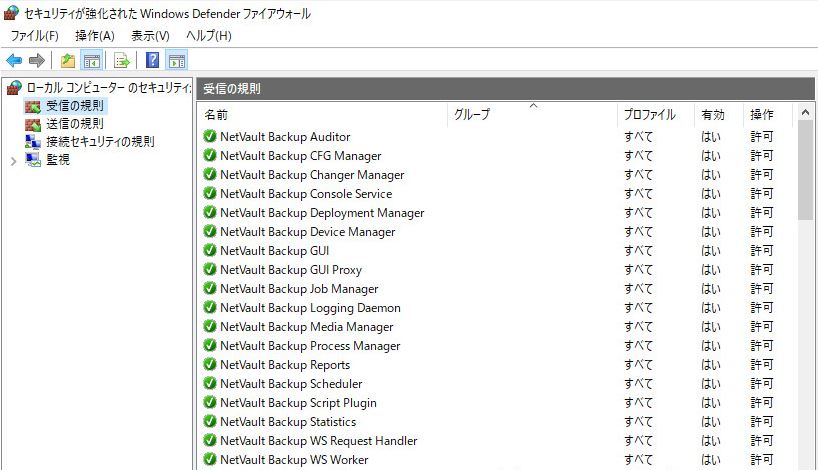
Task: Click green check icon for NetVault Backup Auditor
Action: coord(210,137)
